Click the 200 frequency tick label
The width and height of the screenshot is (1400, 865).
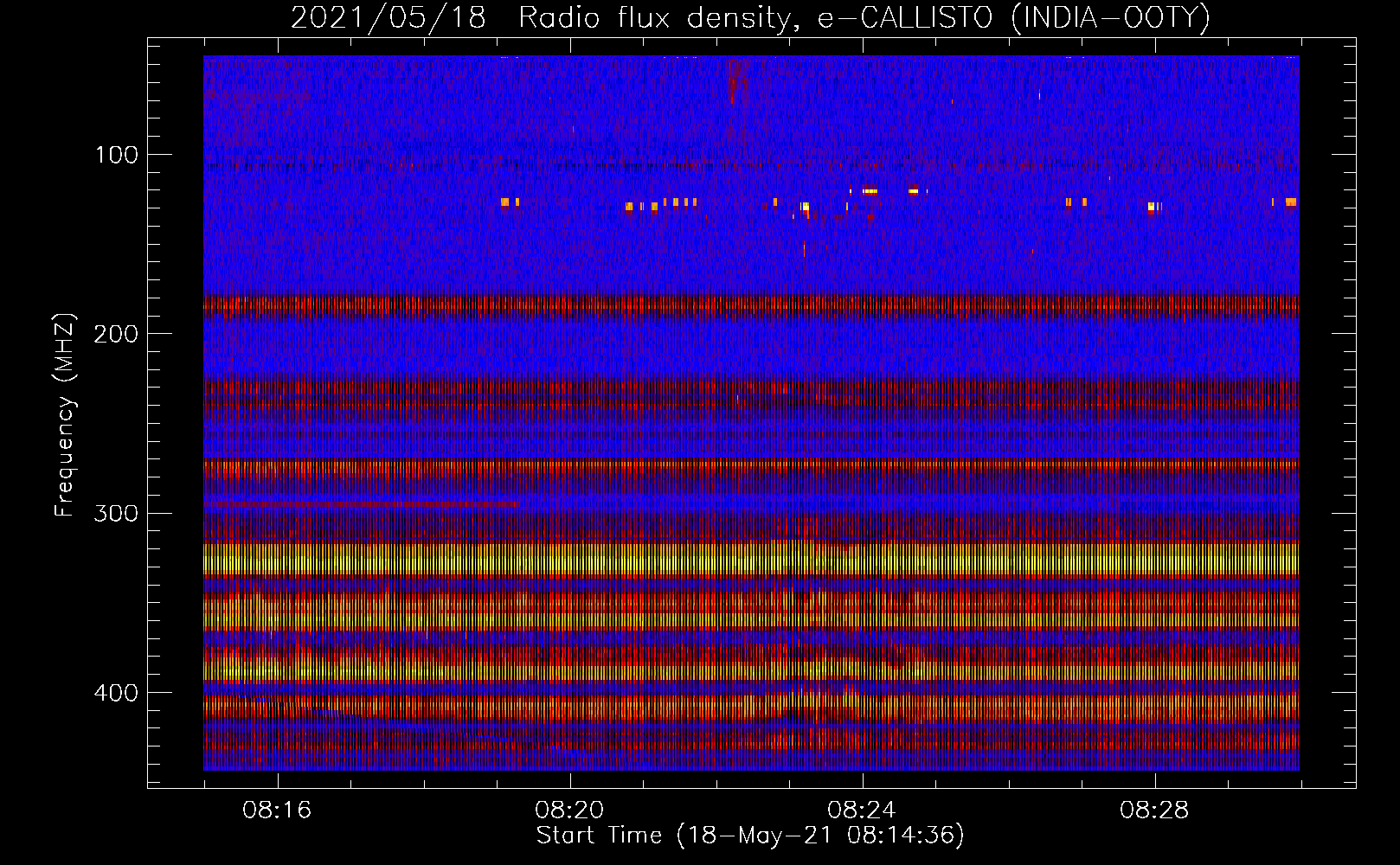tap(116, 334)
